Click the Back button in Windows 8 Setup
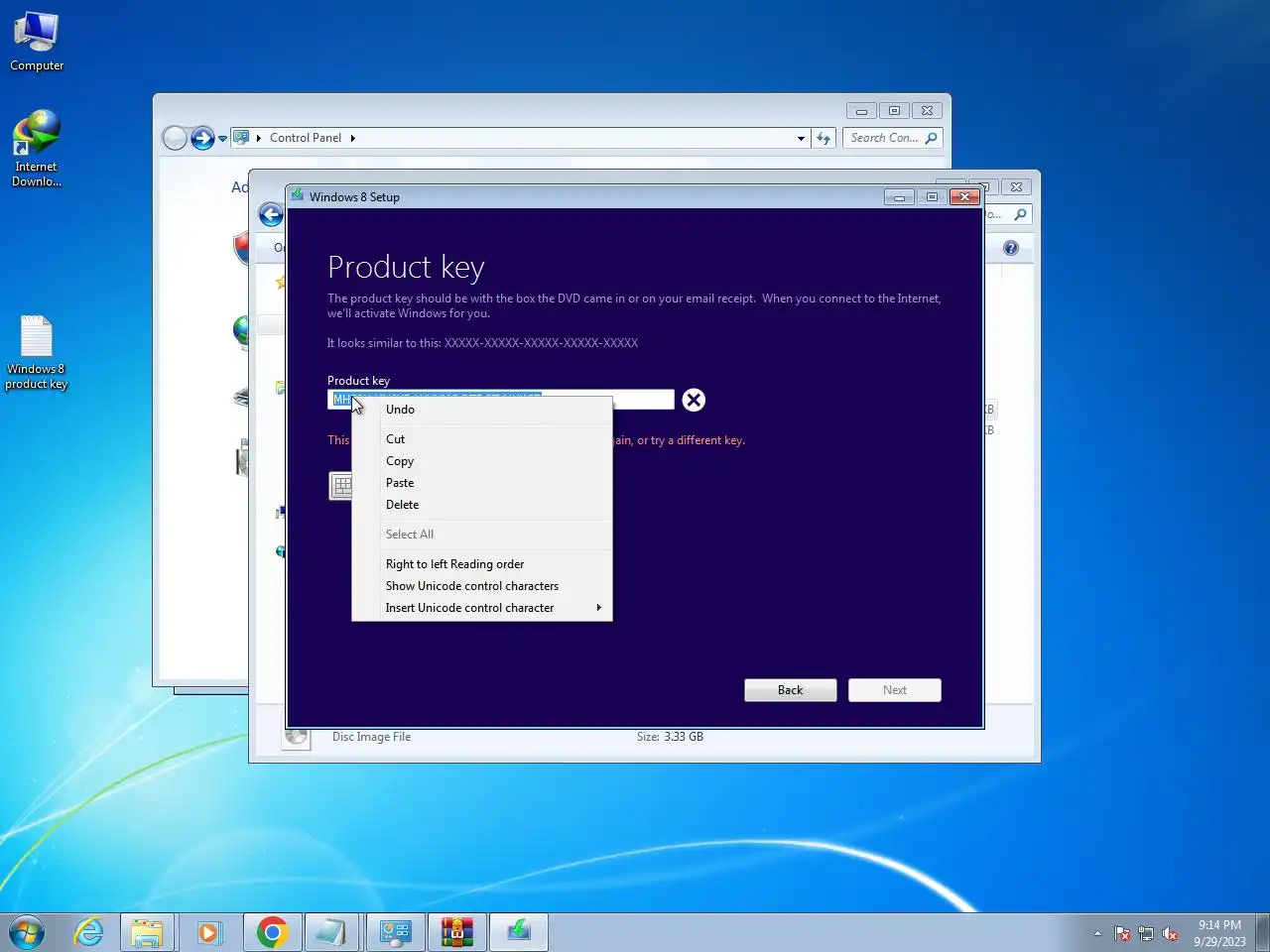1270x952 pixels. pos(791,690)
